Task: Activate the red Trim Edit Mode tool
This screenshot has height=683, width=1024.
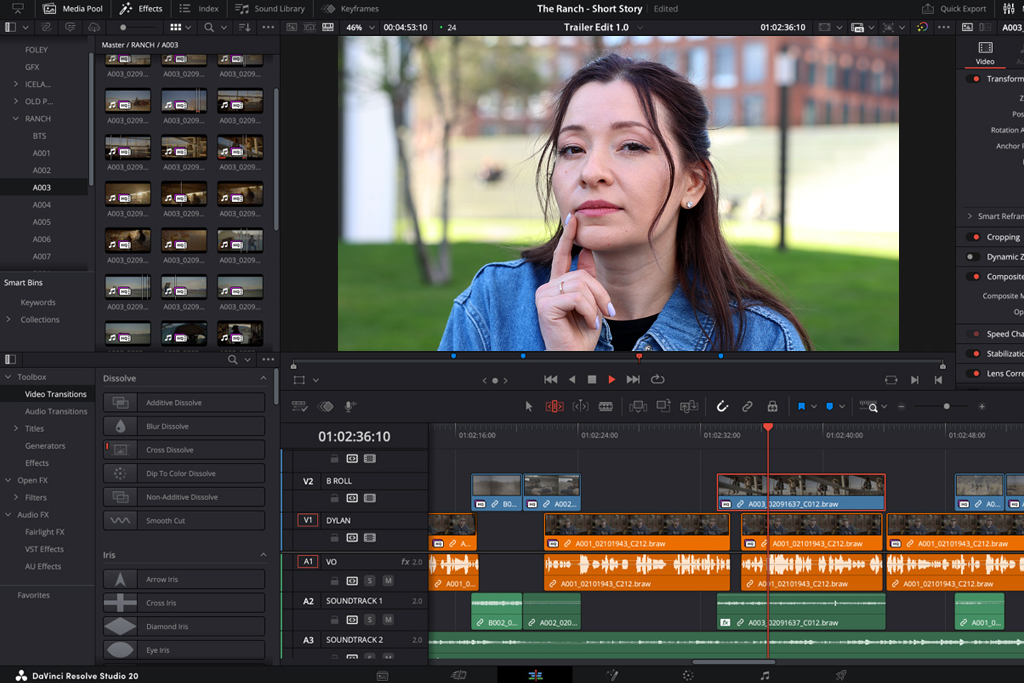Action: click(554, 406)
